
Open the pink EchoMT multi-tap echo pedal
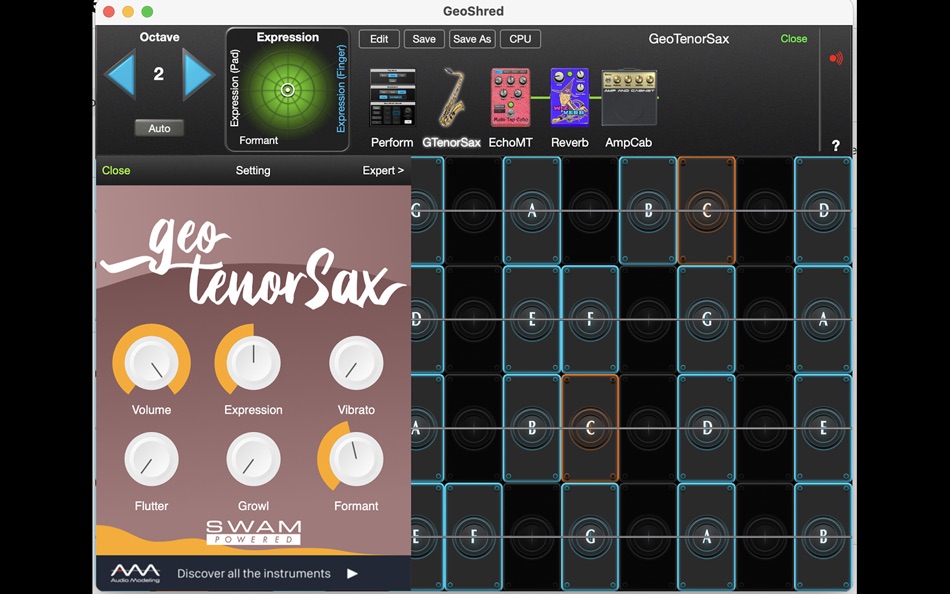510,97
